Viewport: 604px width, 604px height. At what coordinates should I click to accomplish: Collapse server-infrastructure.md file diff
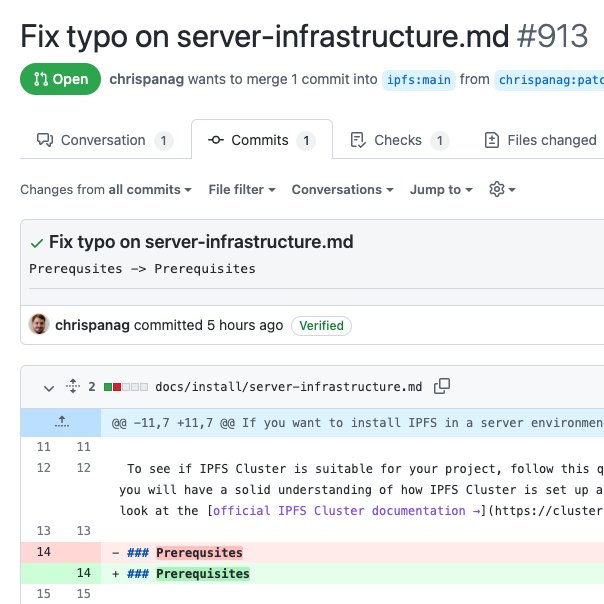click(49, 388)
